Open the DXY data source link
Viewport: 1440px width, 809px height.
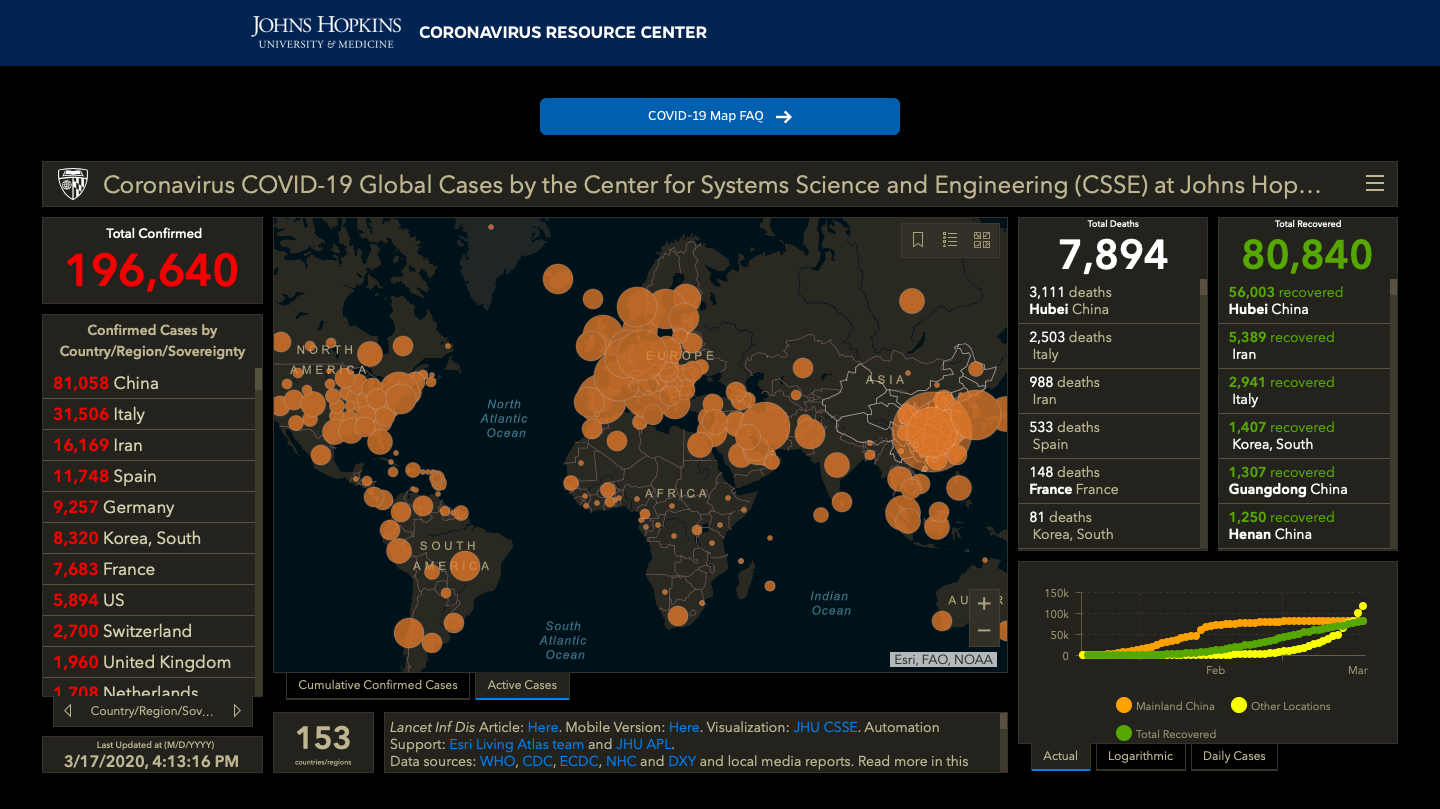(682, 761)
